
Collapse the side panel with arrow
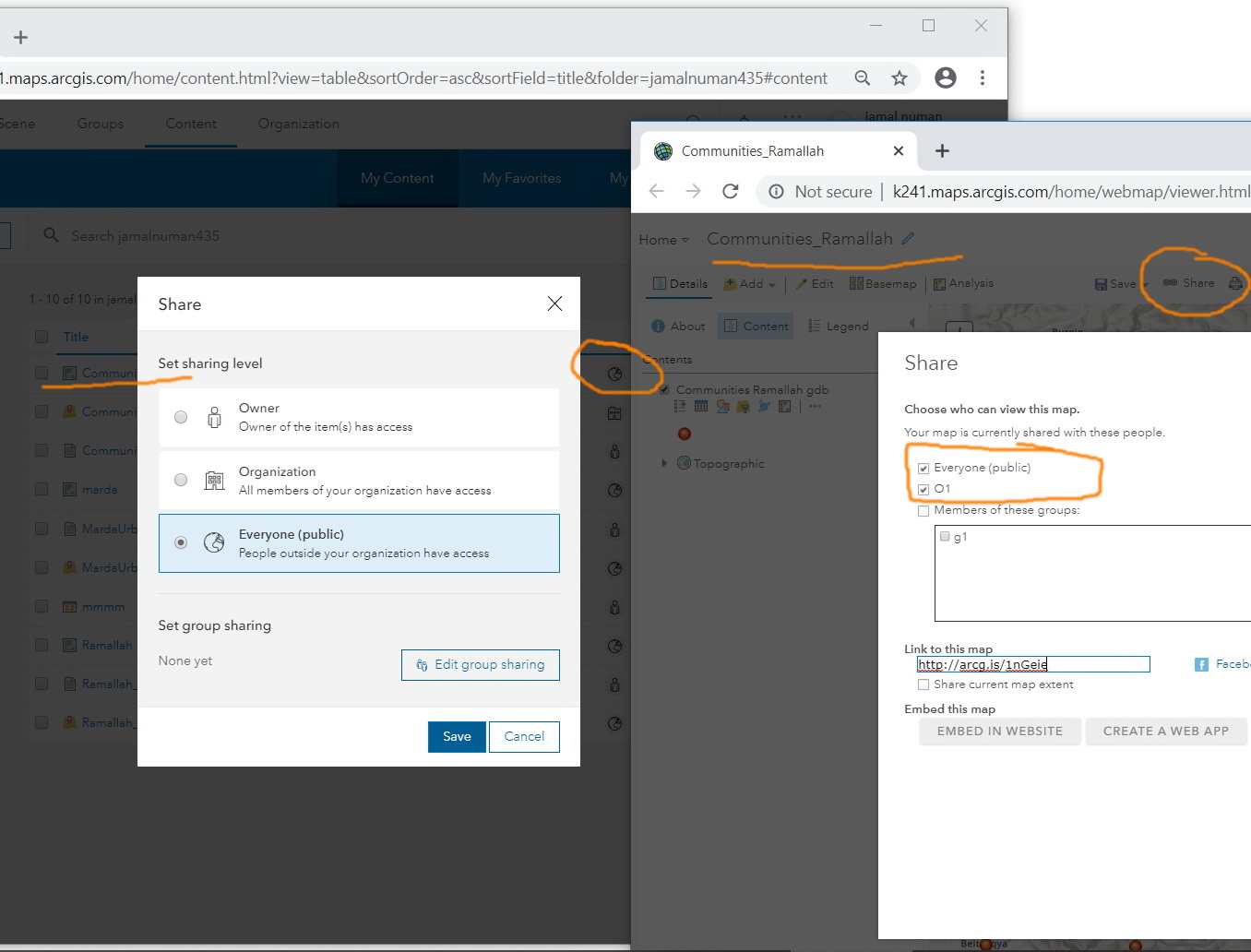911,323
